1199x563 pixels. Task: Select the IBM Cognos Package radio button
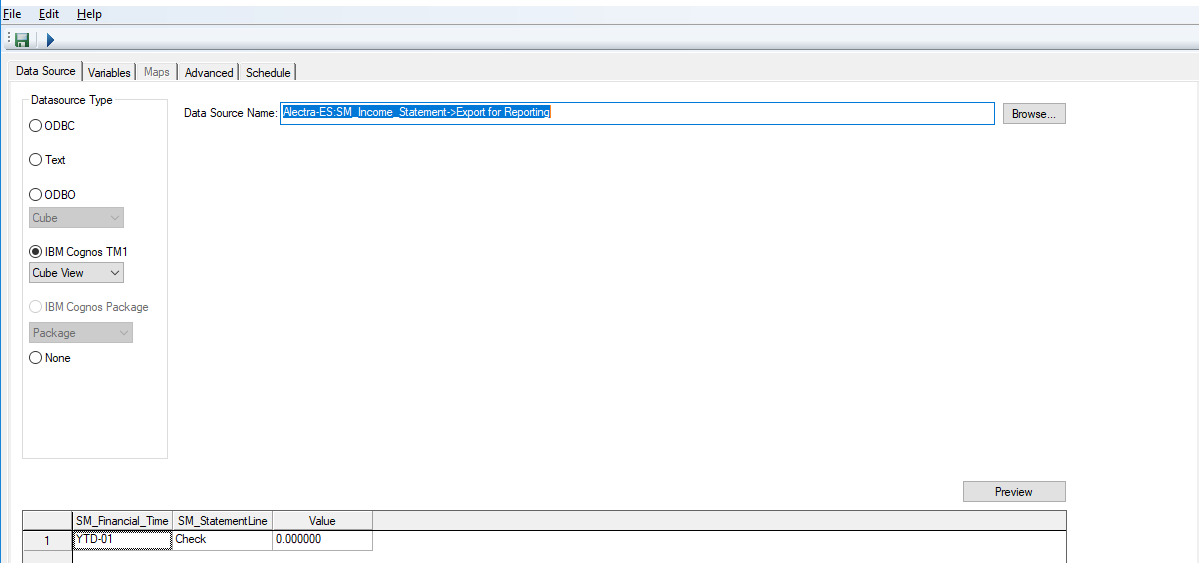coord(35,307)
